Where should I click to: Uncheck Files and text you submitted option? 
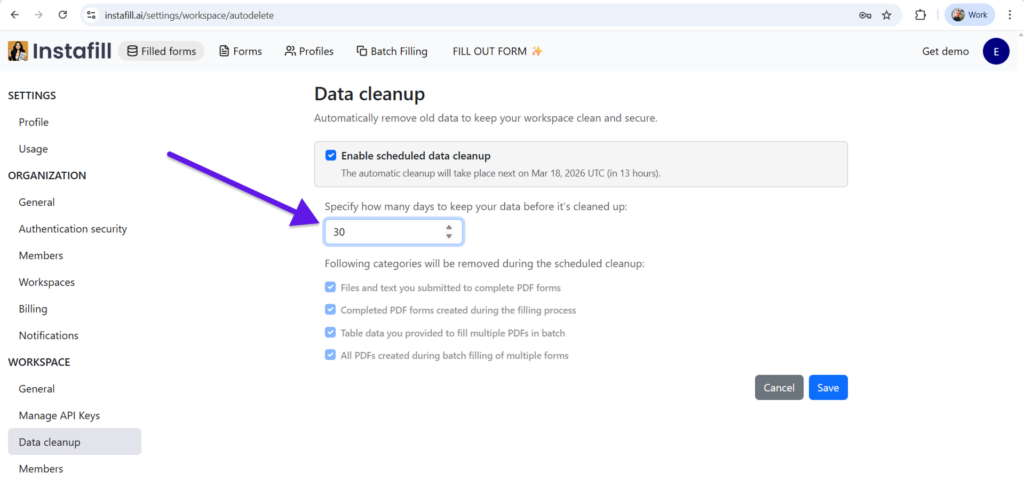(x=330, y=287)
